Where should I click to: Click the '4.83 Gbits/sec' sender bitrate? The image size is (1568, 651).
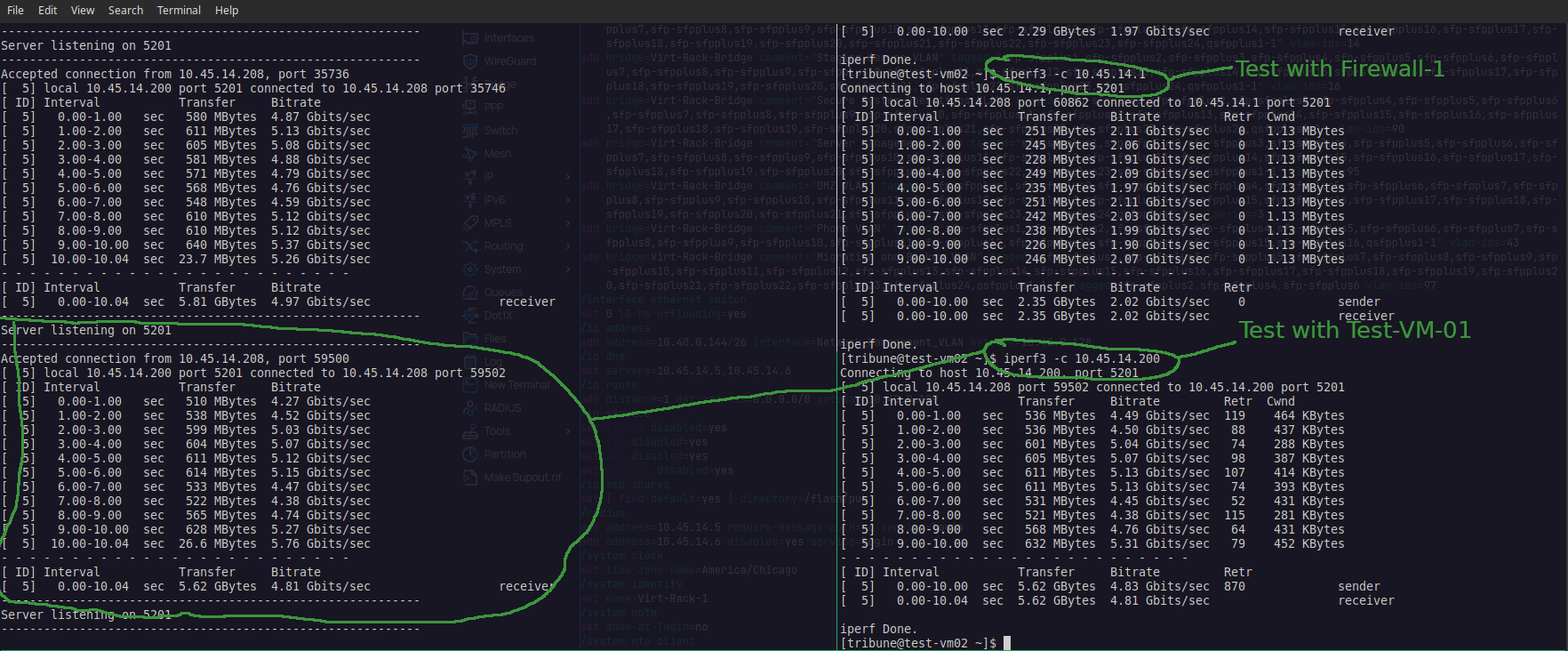1160,586
